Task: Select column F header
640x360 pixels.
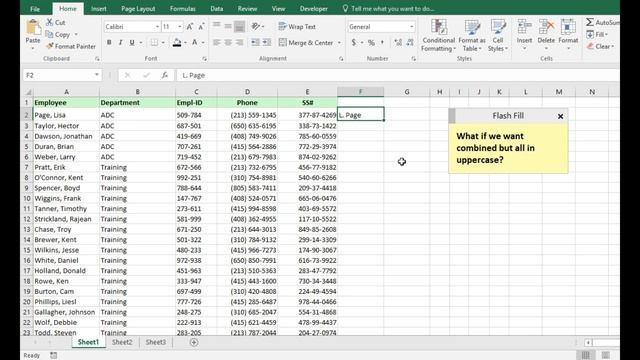Action: coord(360,92)
